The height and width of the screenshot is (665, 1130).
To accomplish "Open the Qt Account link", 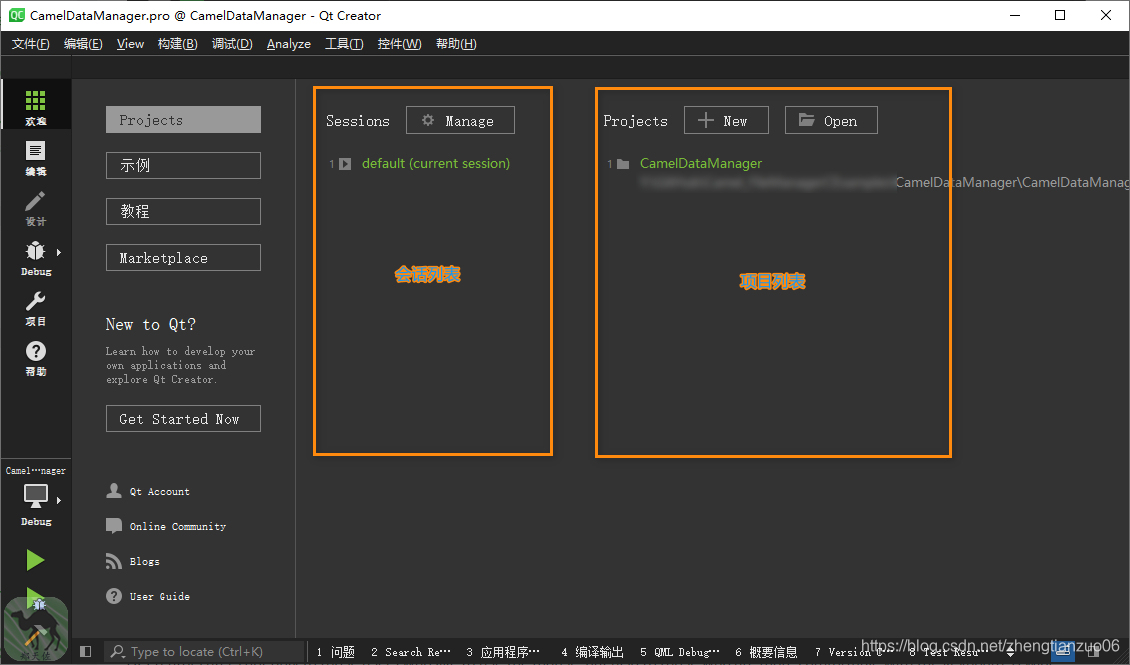I will (159, 491).
